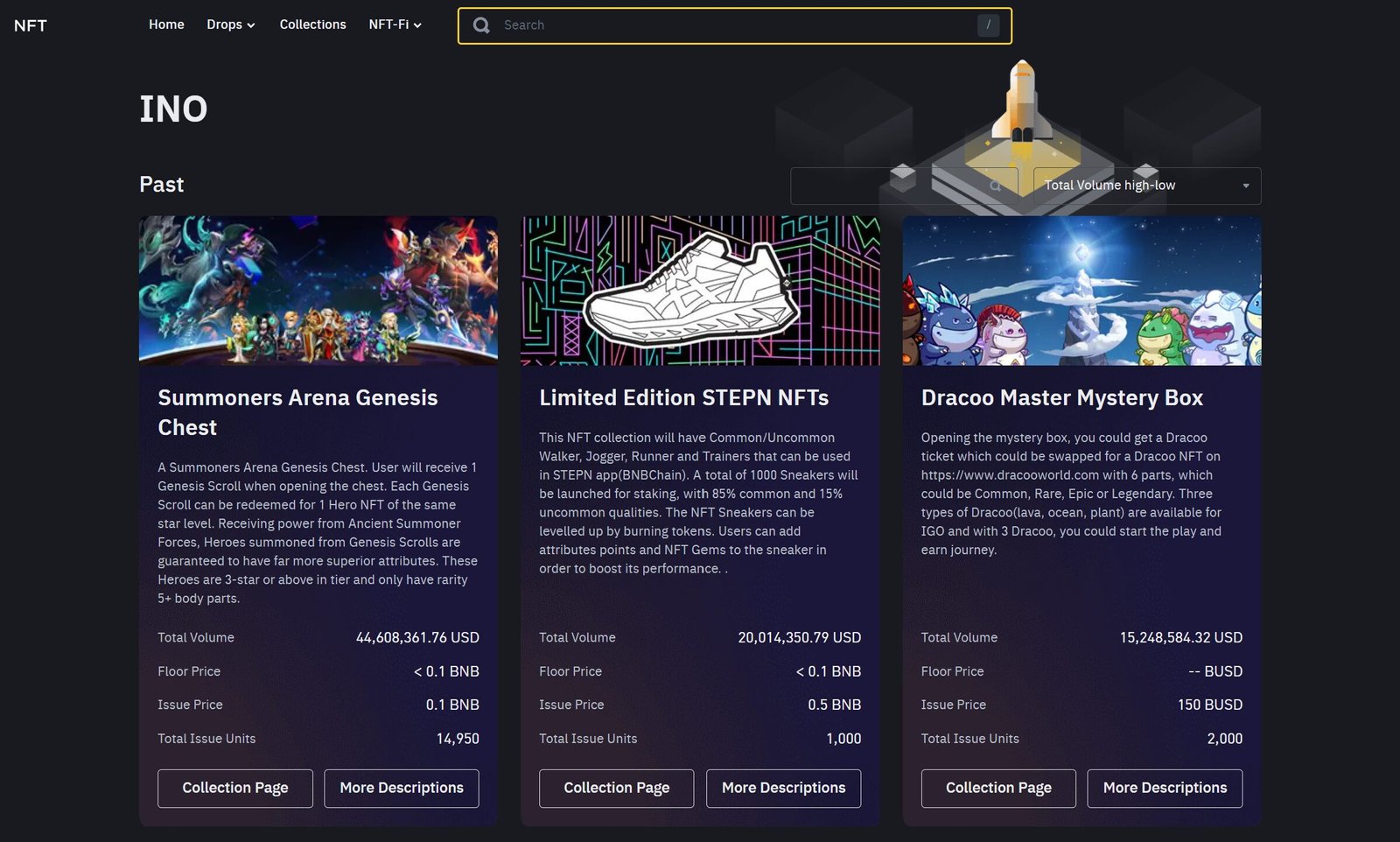
Task: Click the Summoners Arena banner image
Action: (x=318, y=290)
